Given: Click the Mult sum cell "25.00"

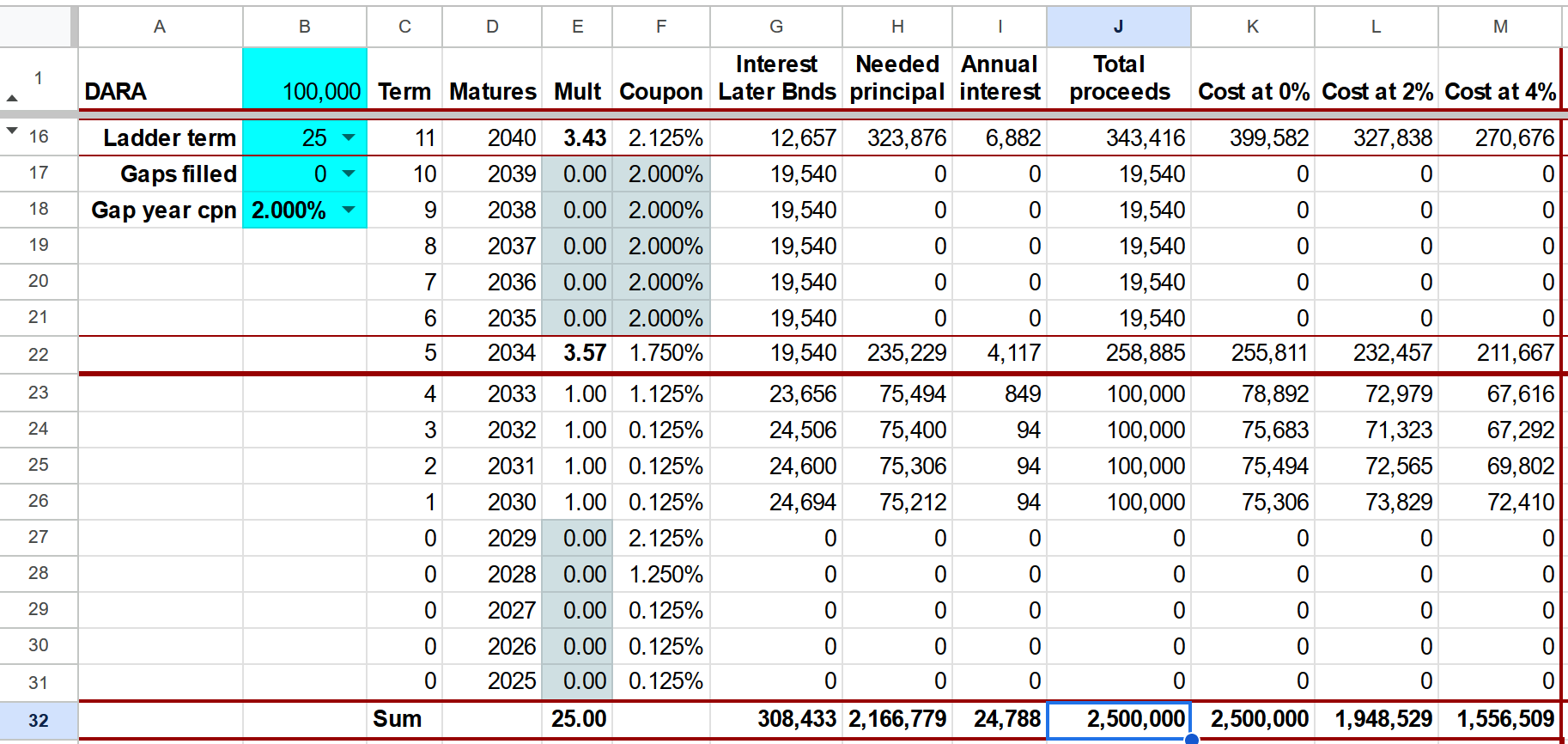Looking at the screenshot, I should [578, 720].
